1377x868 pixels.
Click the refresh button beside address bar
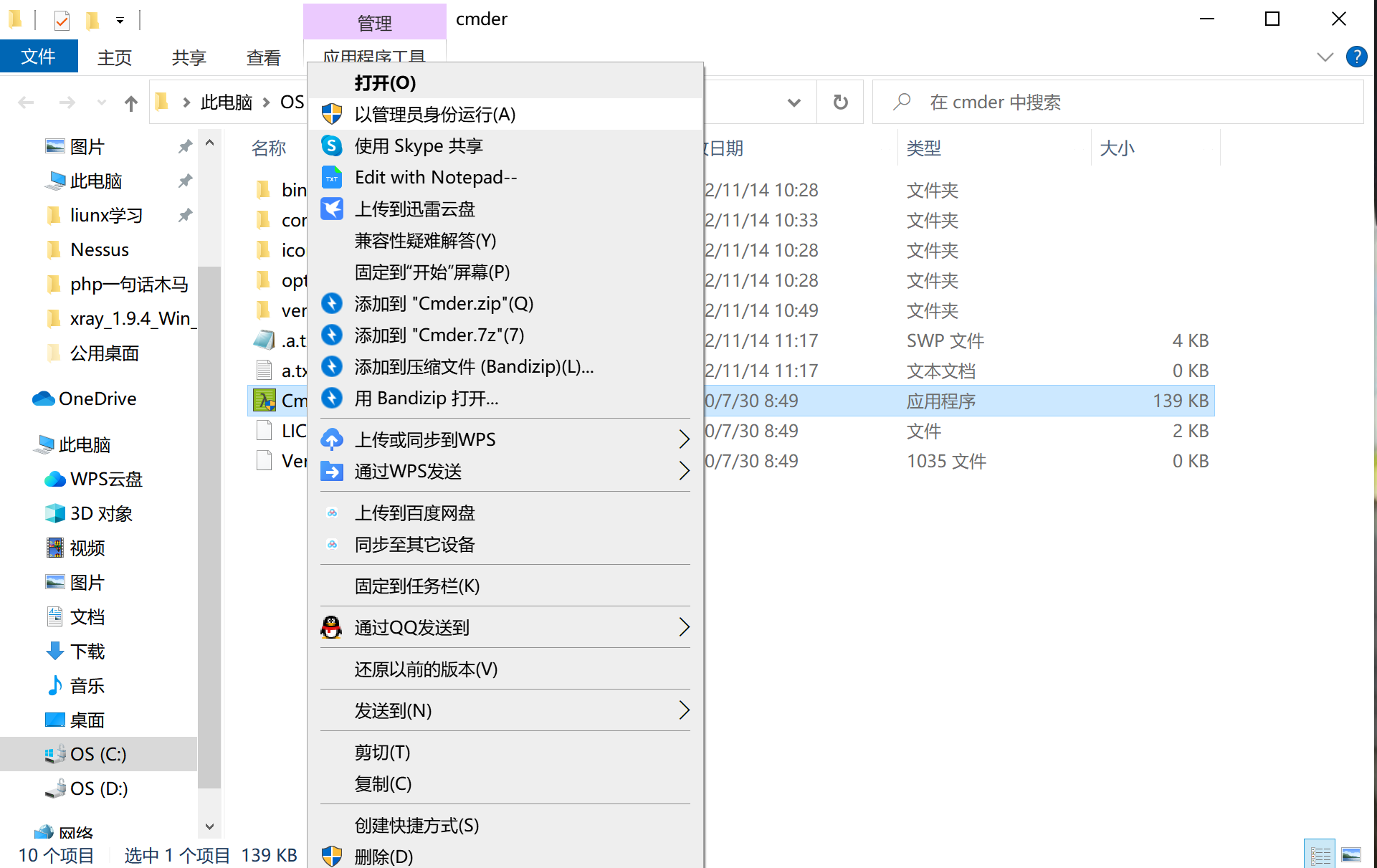pos(840,102)
